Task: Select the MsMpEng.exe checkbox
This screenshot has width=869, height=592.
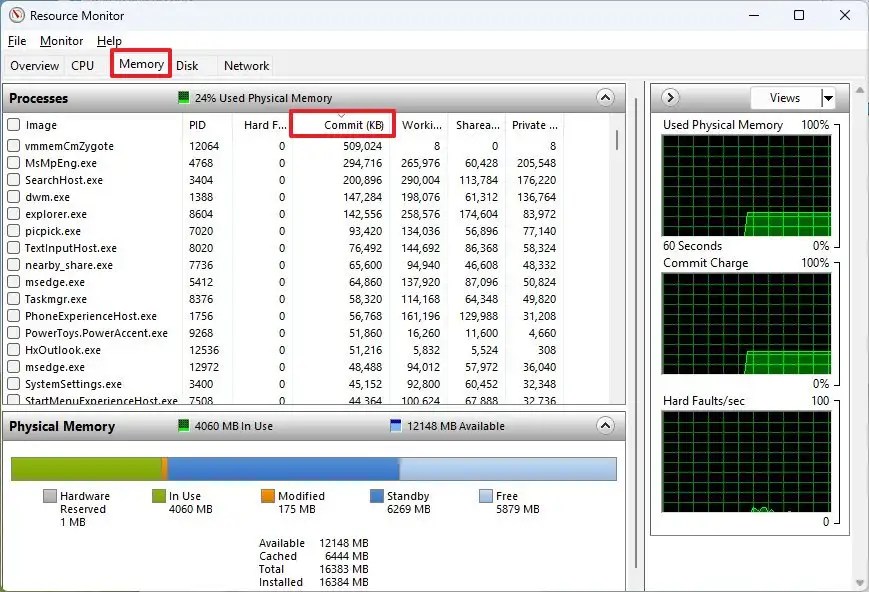Action: coord(13,163)
